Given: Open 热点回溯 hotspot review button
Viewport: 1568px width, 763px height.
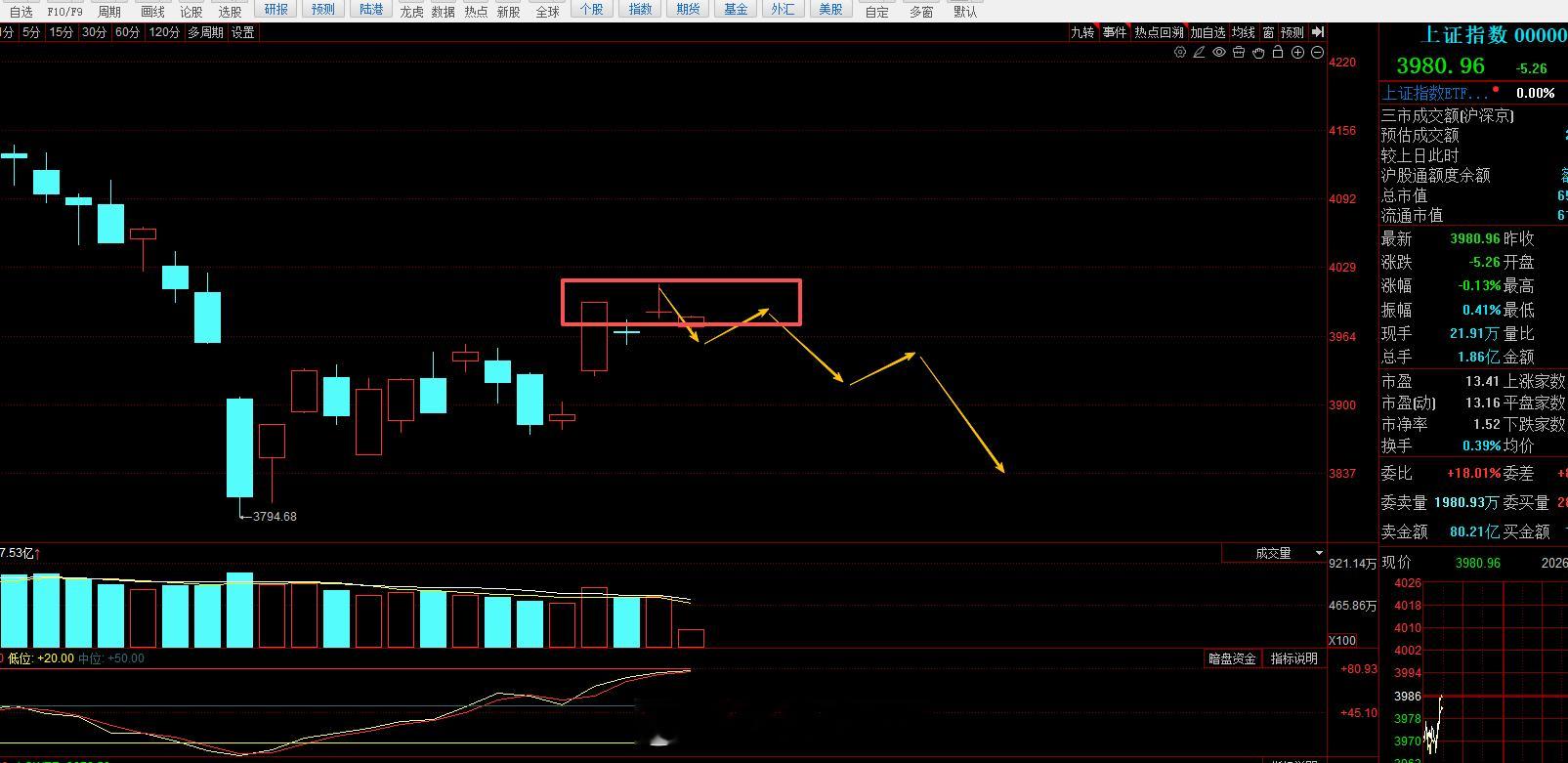Looking at the screenshot, I should [1159, 32].
